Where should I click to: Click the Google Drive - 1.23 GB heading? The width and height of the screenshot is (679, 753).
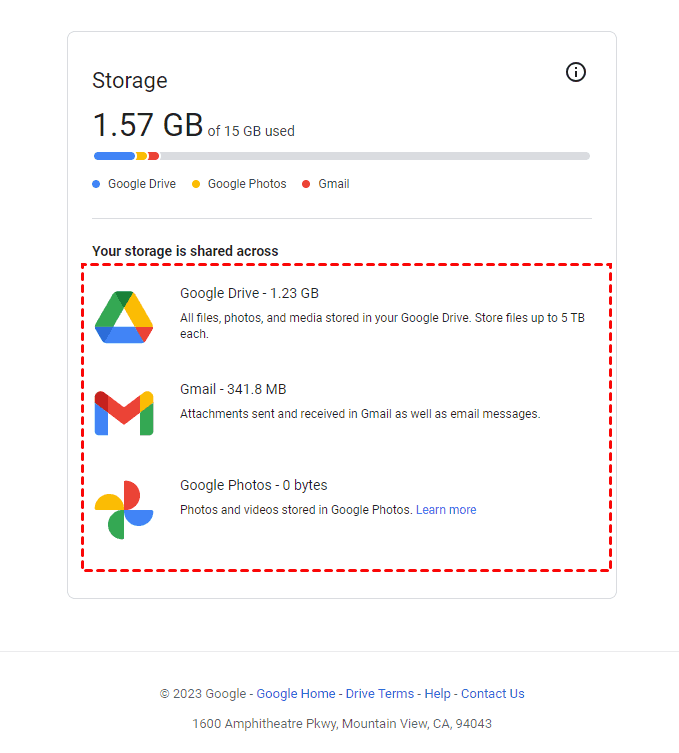pos(249,293)
